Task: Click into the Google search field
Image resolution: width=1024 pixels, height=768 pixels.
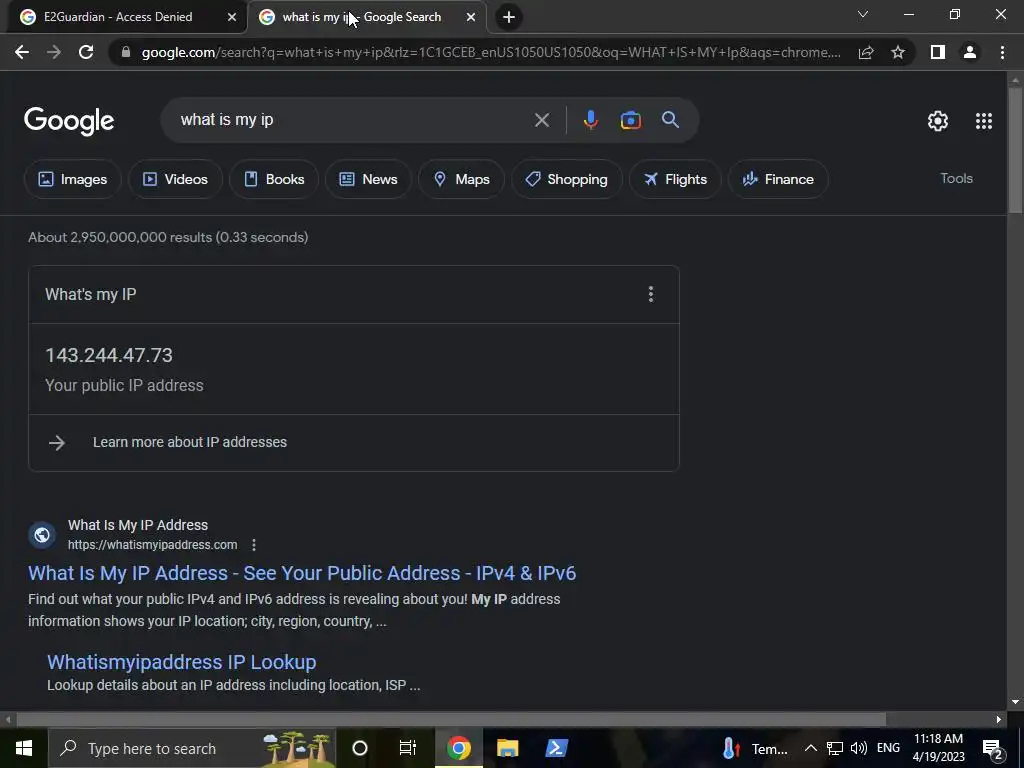Action: pyautogui.click(x=353, y=120)
